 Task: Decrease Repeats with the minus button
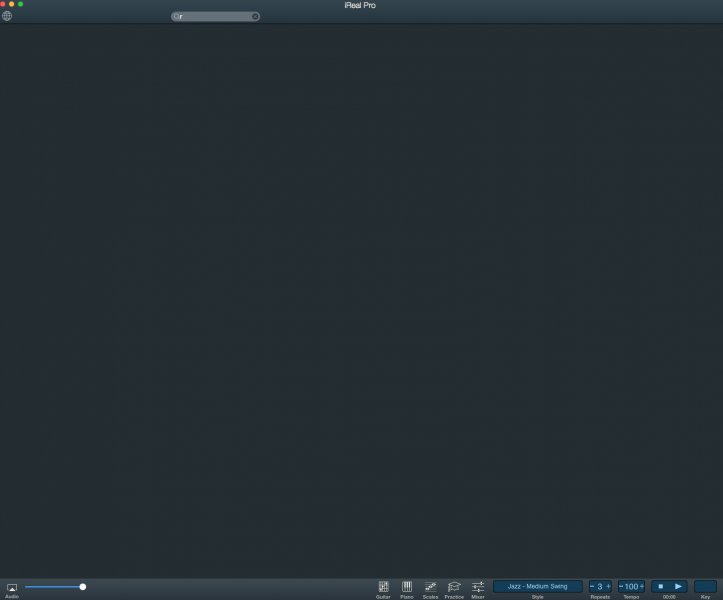(x=592, y=586)
